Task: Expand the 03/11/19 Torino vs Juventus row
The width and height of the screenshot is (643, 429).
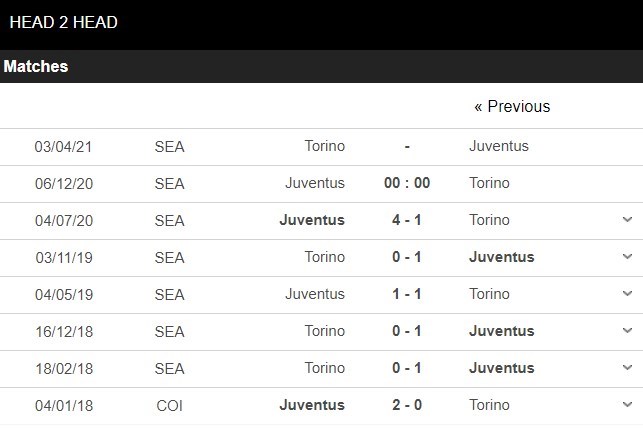Action: [627, 257]
